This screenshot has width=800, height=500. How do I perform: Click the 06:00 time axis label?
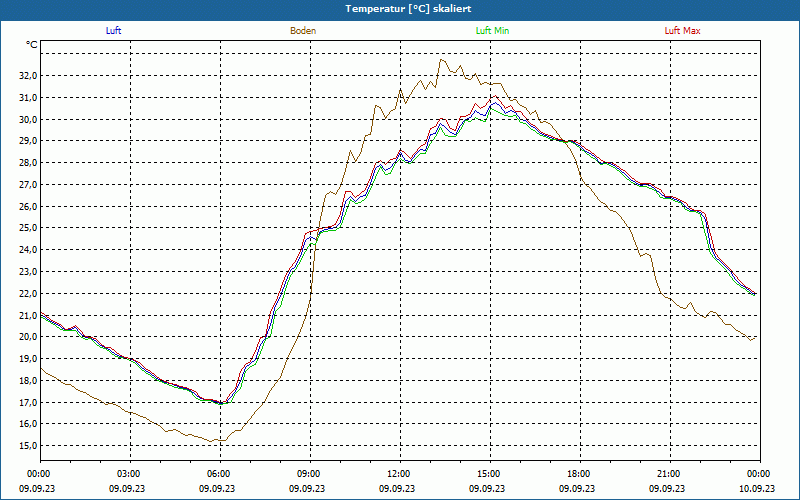[x=220, y=474]
